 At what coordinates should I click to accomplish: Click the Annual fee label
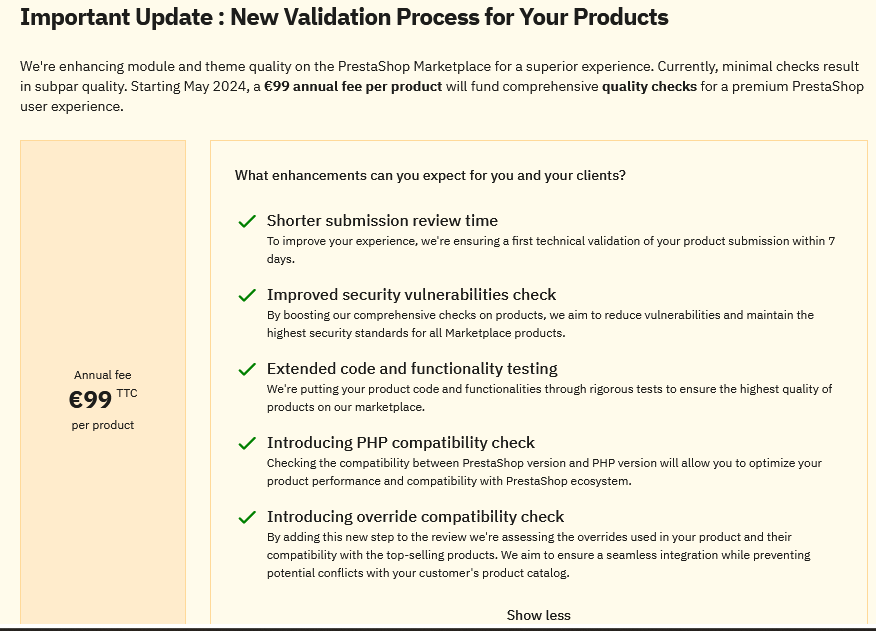click(103, 375)
